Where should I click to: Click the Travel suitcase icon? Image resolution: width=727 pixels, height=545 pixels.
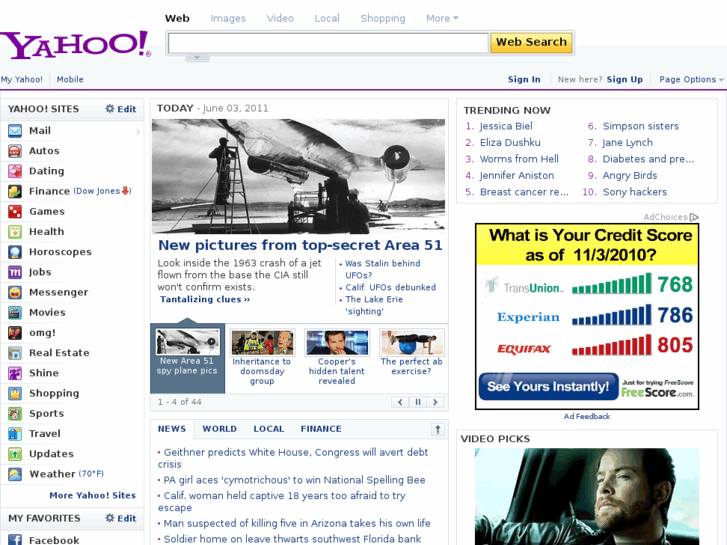click(x=15, y=434)
